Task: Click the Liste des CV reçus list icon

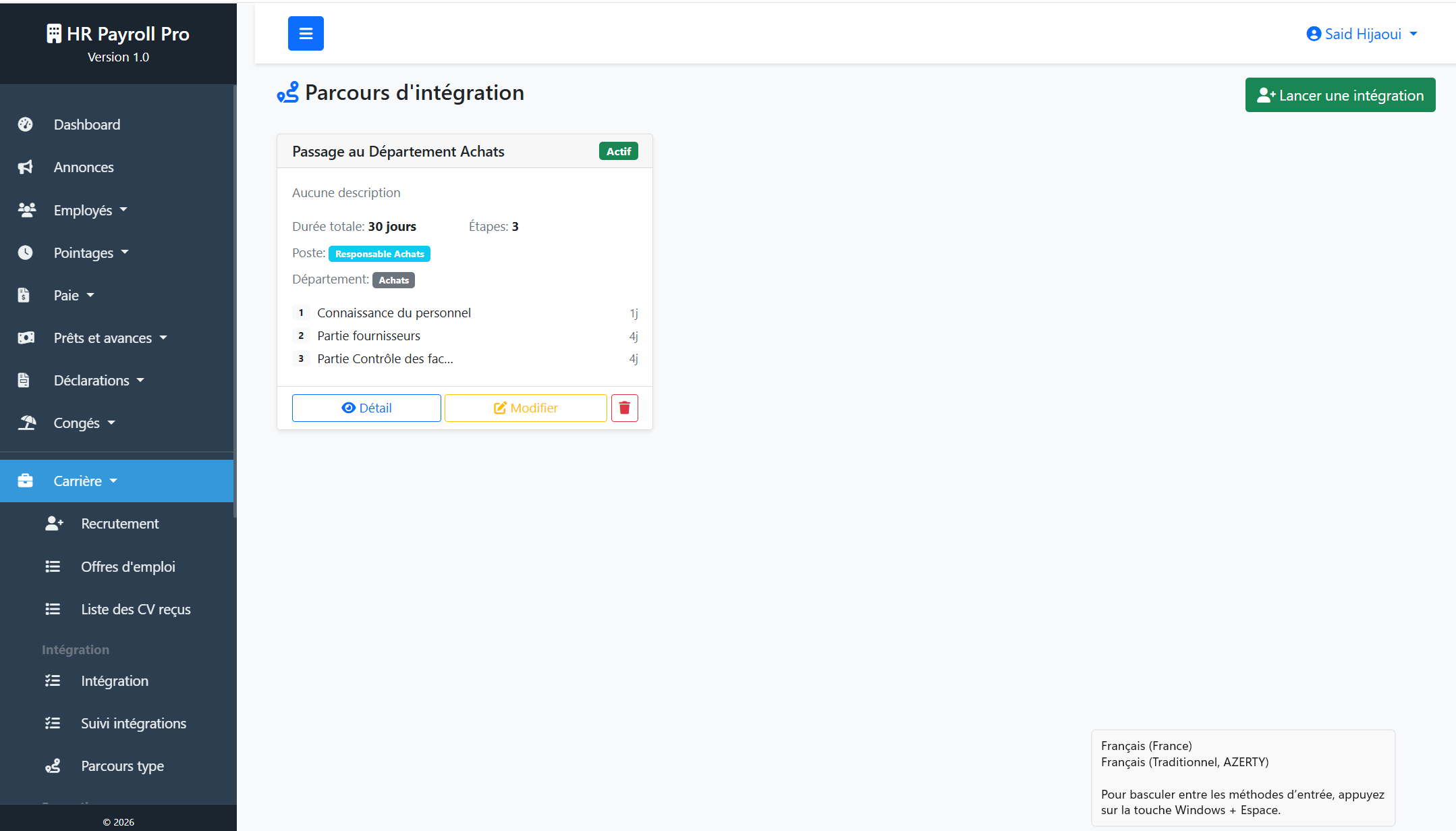Action: tap(53, 609)
